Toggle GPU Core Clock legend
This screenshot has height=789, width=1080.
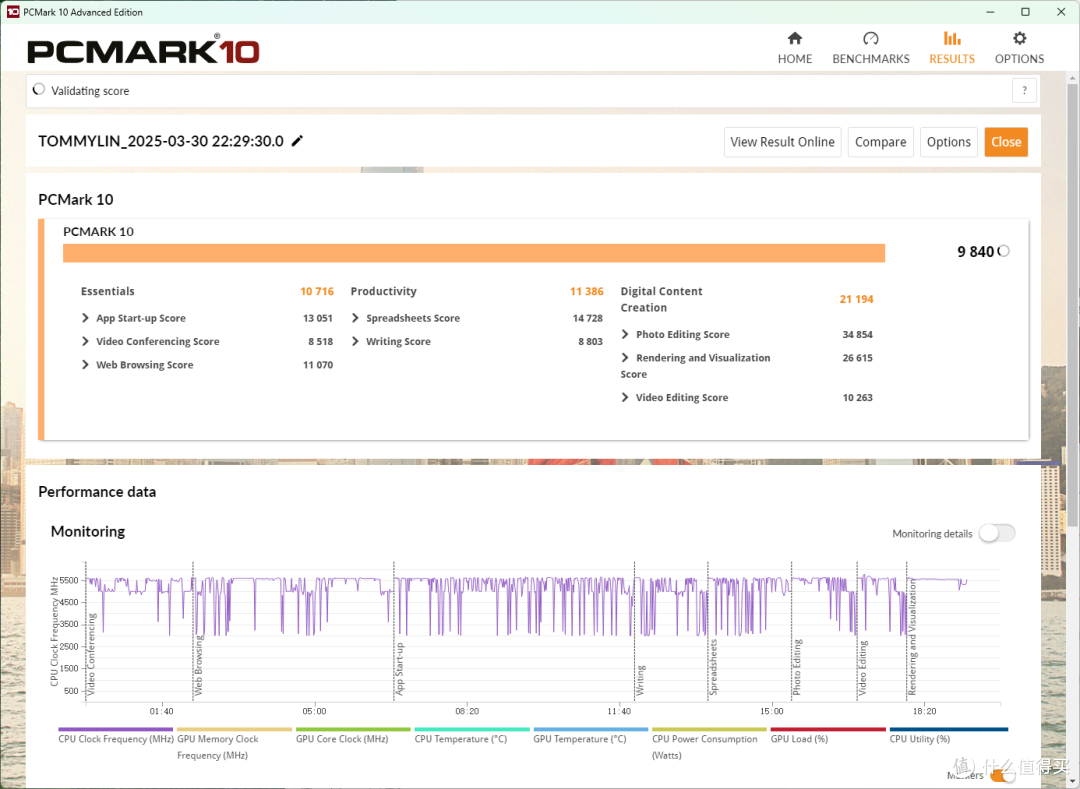click(353, 735)
